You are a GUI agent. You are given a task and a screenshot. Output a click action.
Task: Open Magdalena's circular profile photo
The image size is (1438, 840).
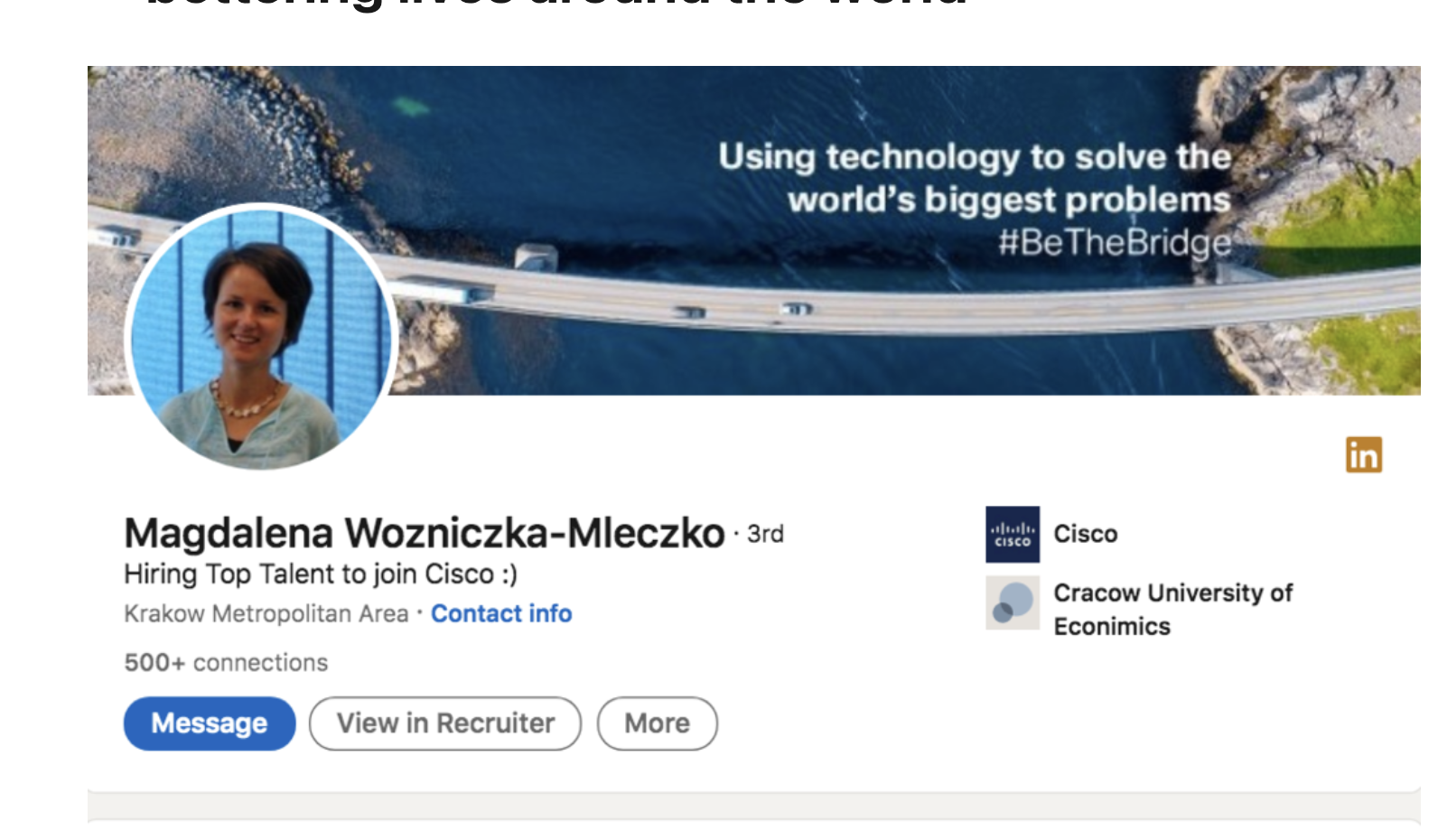(261, 337)
